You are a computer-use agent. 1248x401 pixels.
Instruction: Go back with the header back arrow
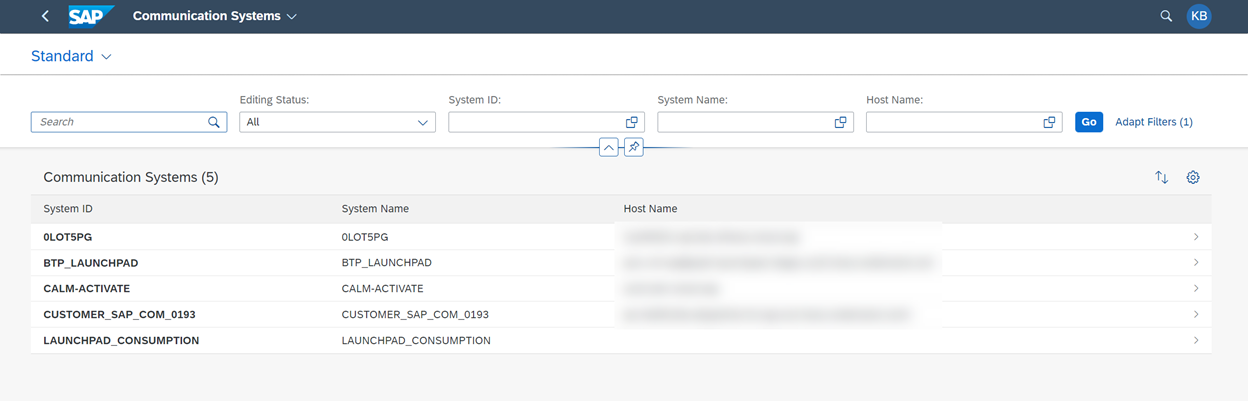point(45,16)
